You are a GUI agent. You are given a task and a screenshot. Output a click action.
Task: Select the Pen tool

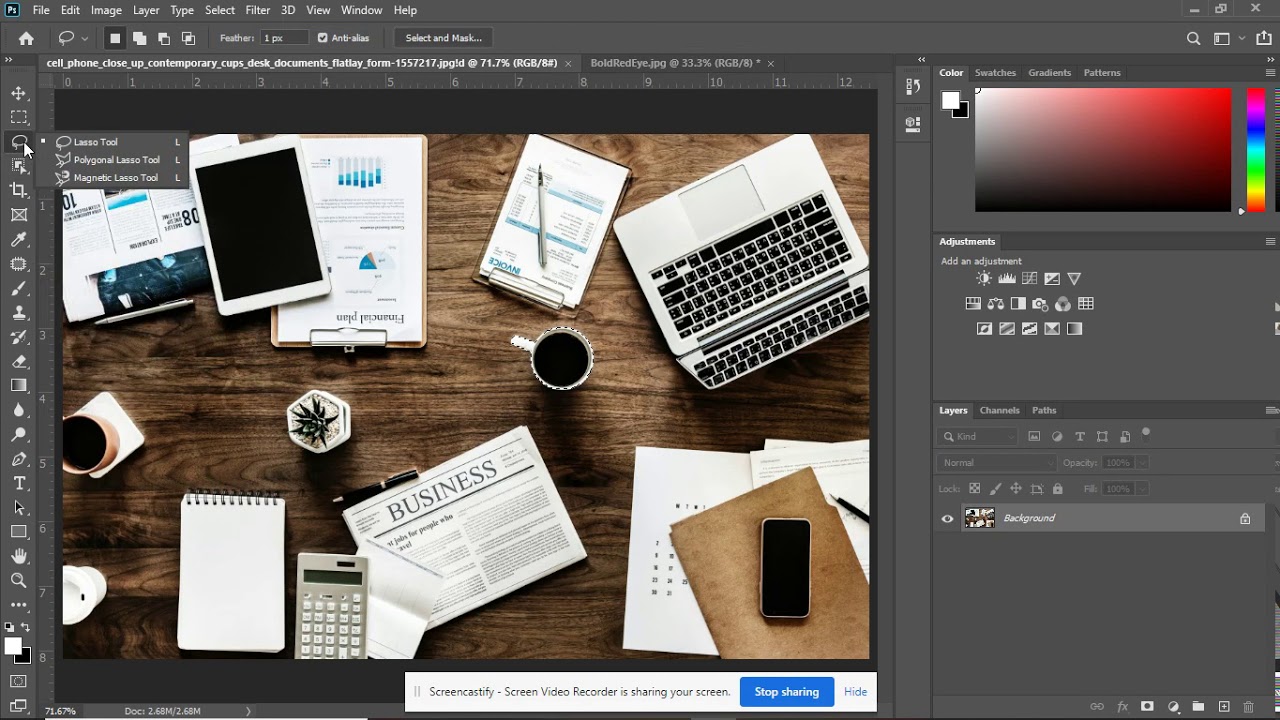(19, 459)
